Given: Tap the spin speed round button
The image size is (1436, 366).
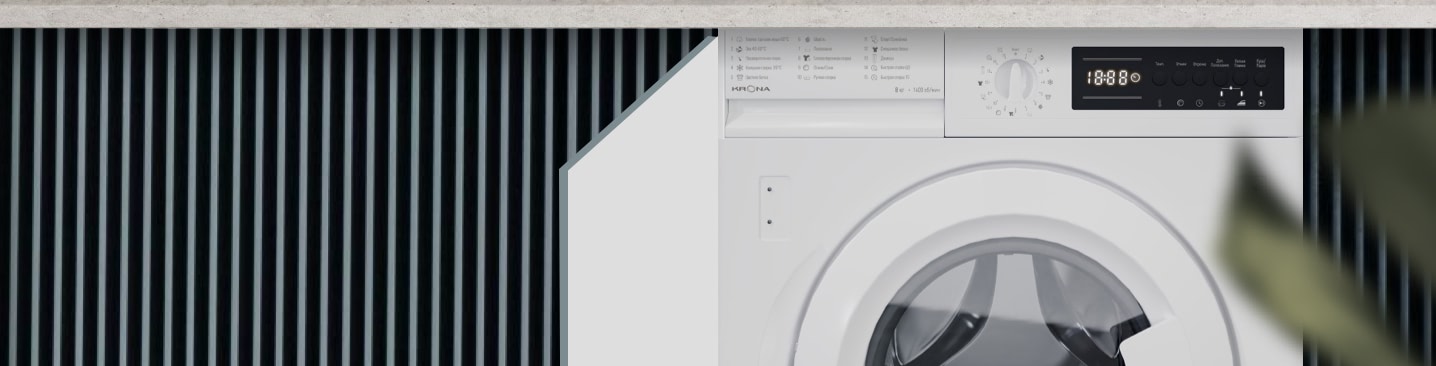Looking at the screenshot, I should (1180, 78).
